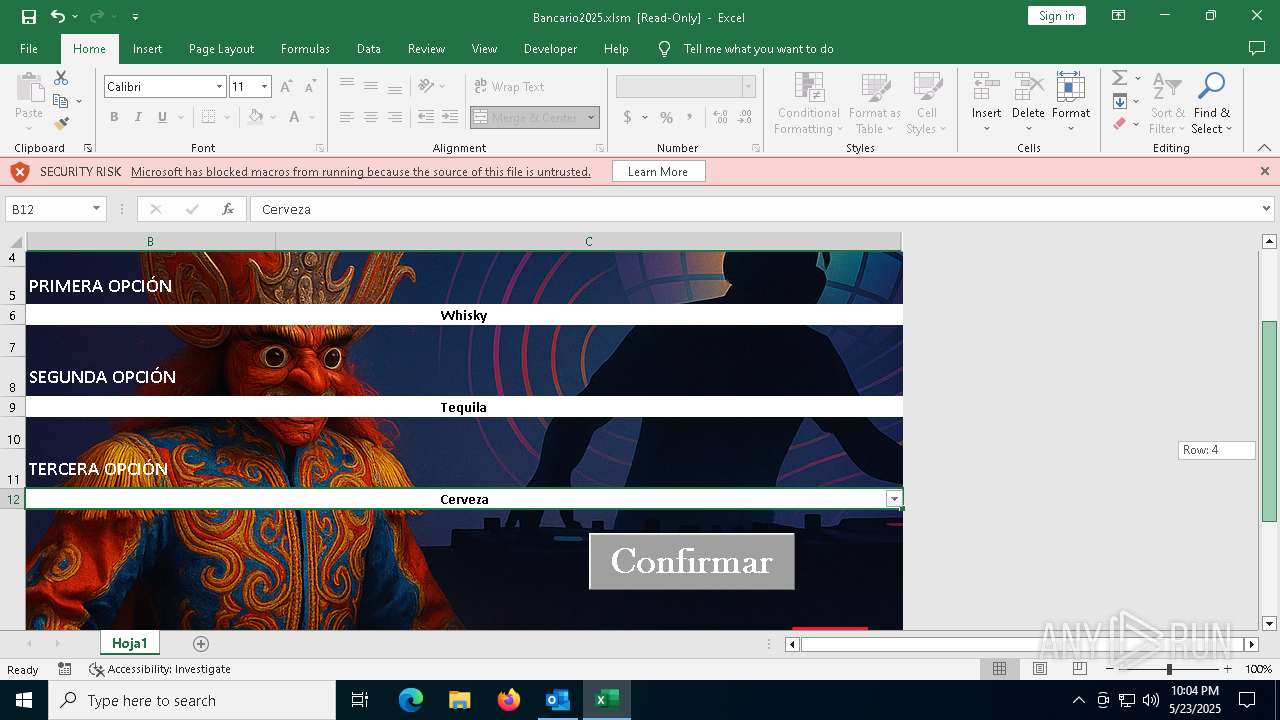Switch to Page Layout view in status bar

coord(1040,669)
